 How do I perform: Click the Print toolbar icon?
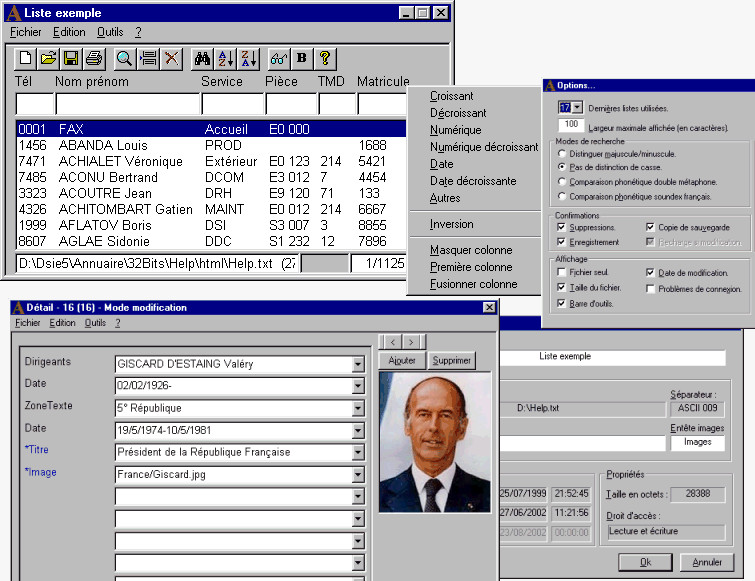click(94, 59)
